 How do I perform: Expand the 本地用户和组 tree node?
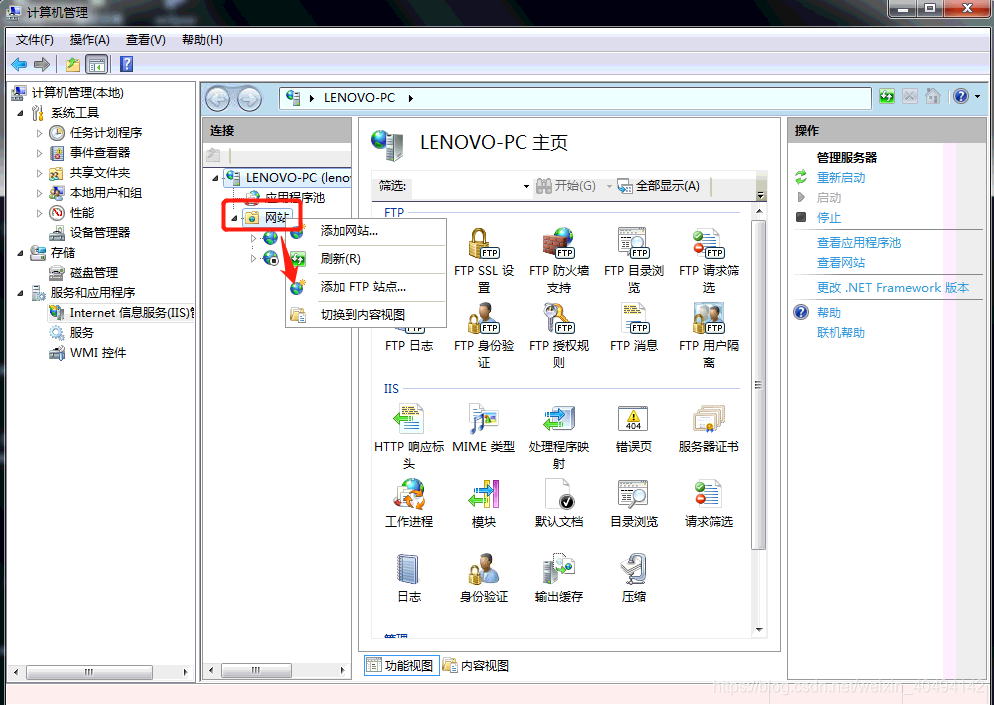tap(39, 193)
